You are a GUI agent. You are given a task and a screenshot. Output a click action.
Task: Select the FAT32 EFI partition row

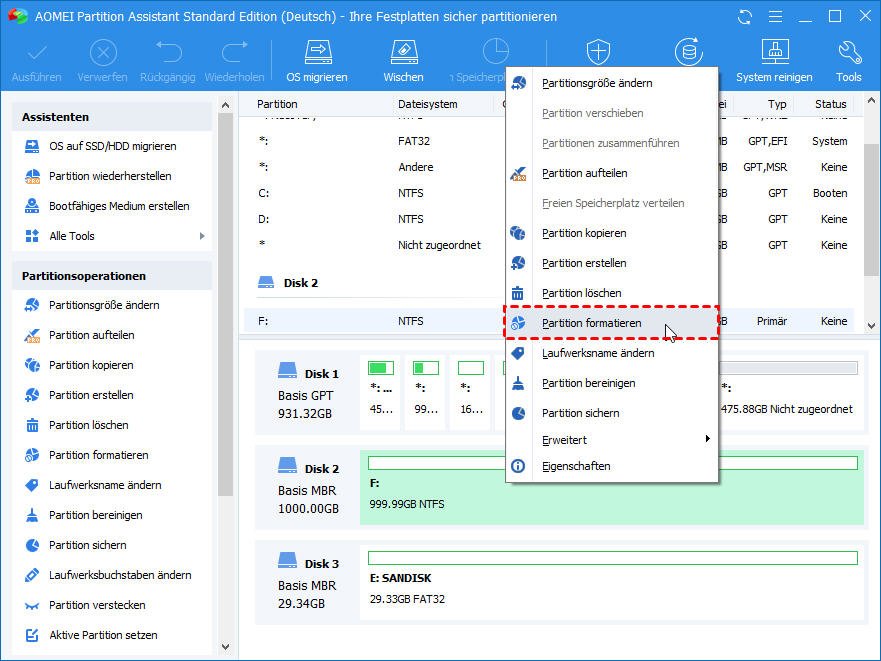click(x=549, y=141)
